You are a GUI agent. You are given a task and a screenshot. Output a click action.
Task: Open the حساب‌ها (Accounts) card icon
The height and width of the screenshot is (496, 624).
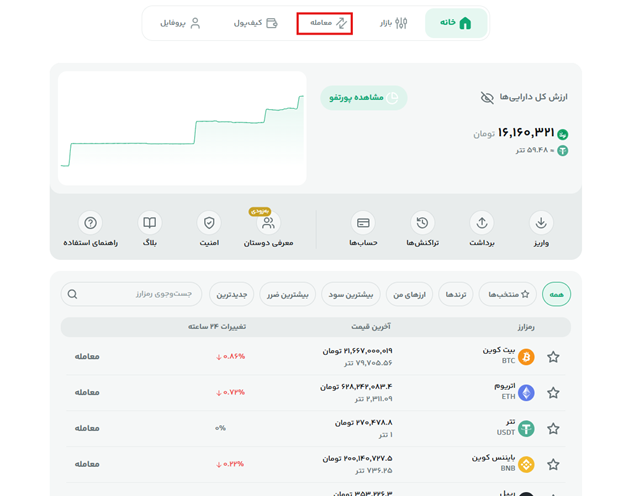363,223
